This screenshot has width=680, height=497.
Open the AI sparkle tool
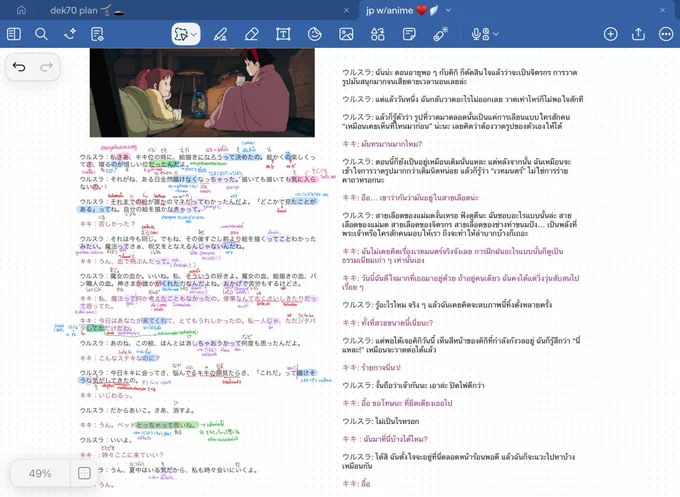70,34
